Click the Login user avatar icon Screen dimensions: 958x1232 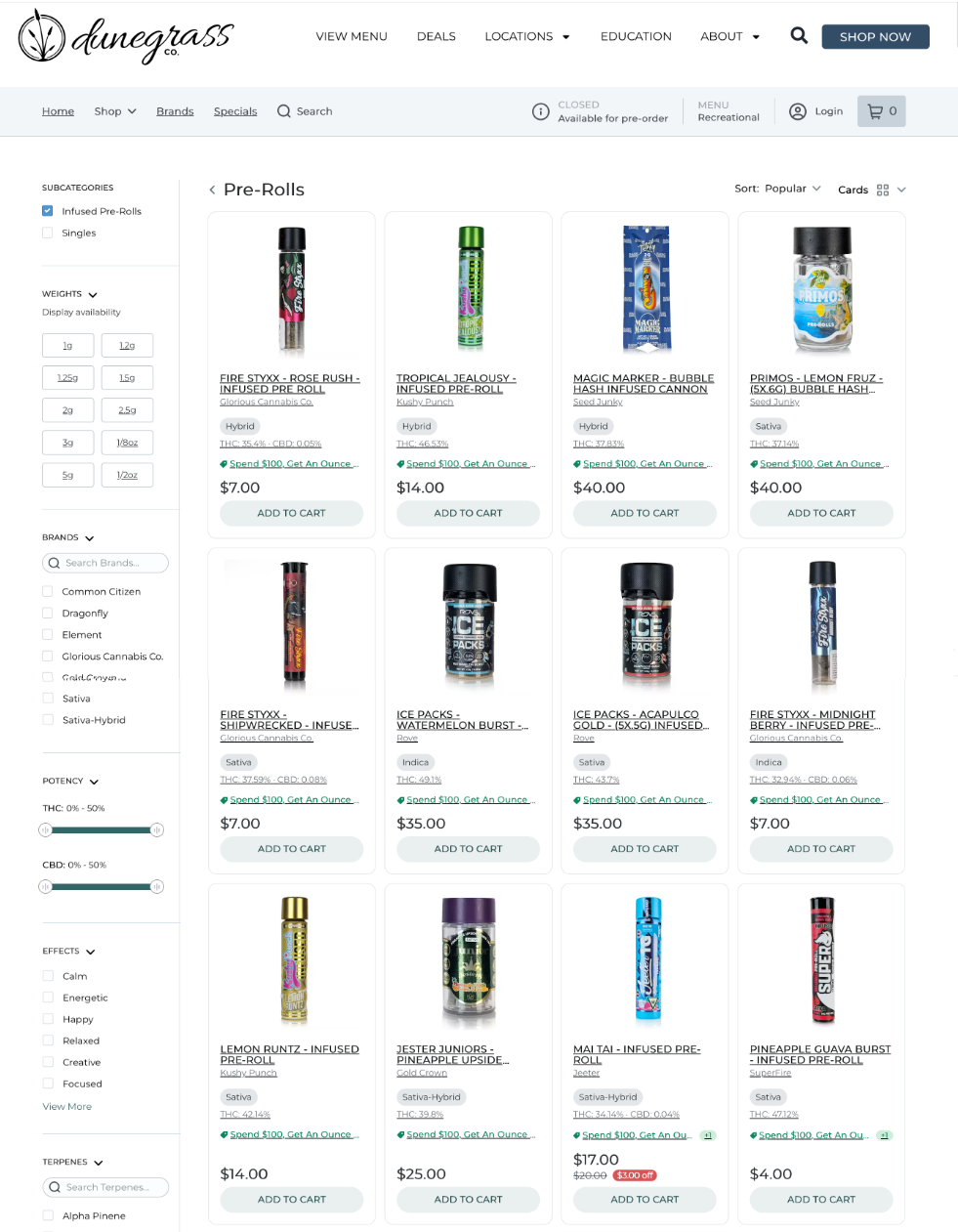[798, 111]
